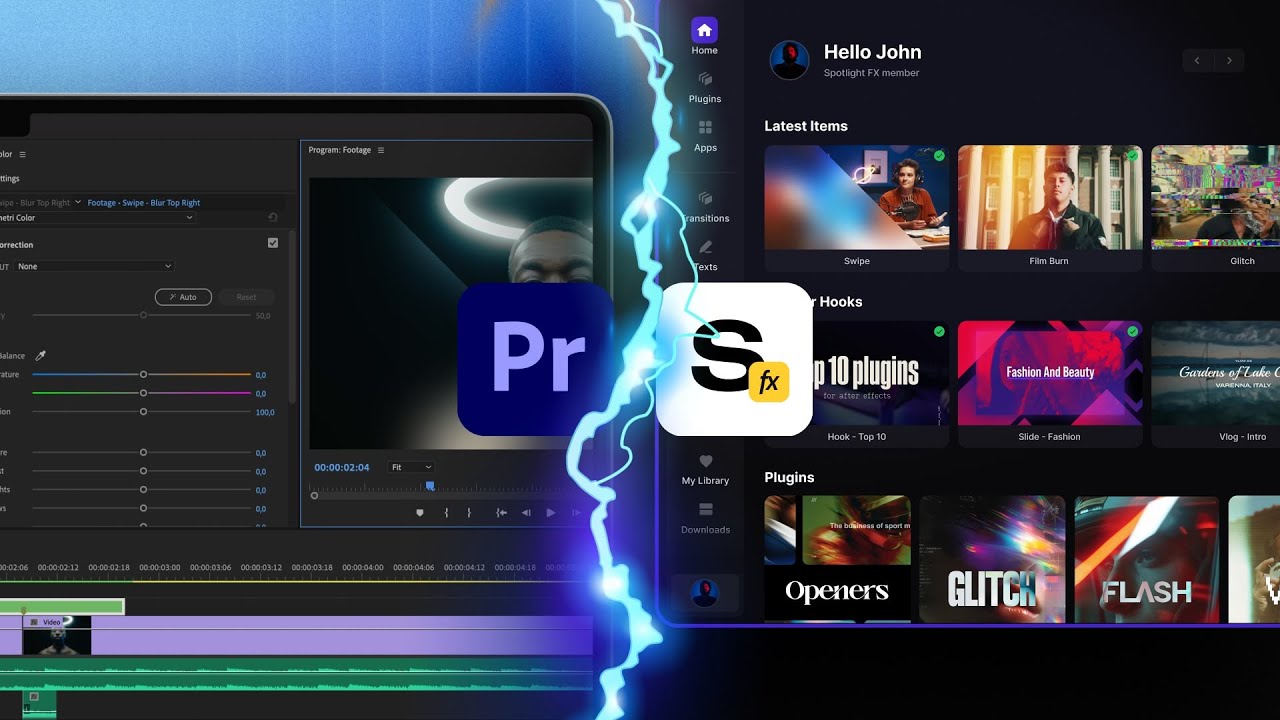This screenshot has width=1280, height=720.
Task: Open Program: Footage panel menu
Action: [380, 150]
